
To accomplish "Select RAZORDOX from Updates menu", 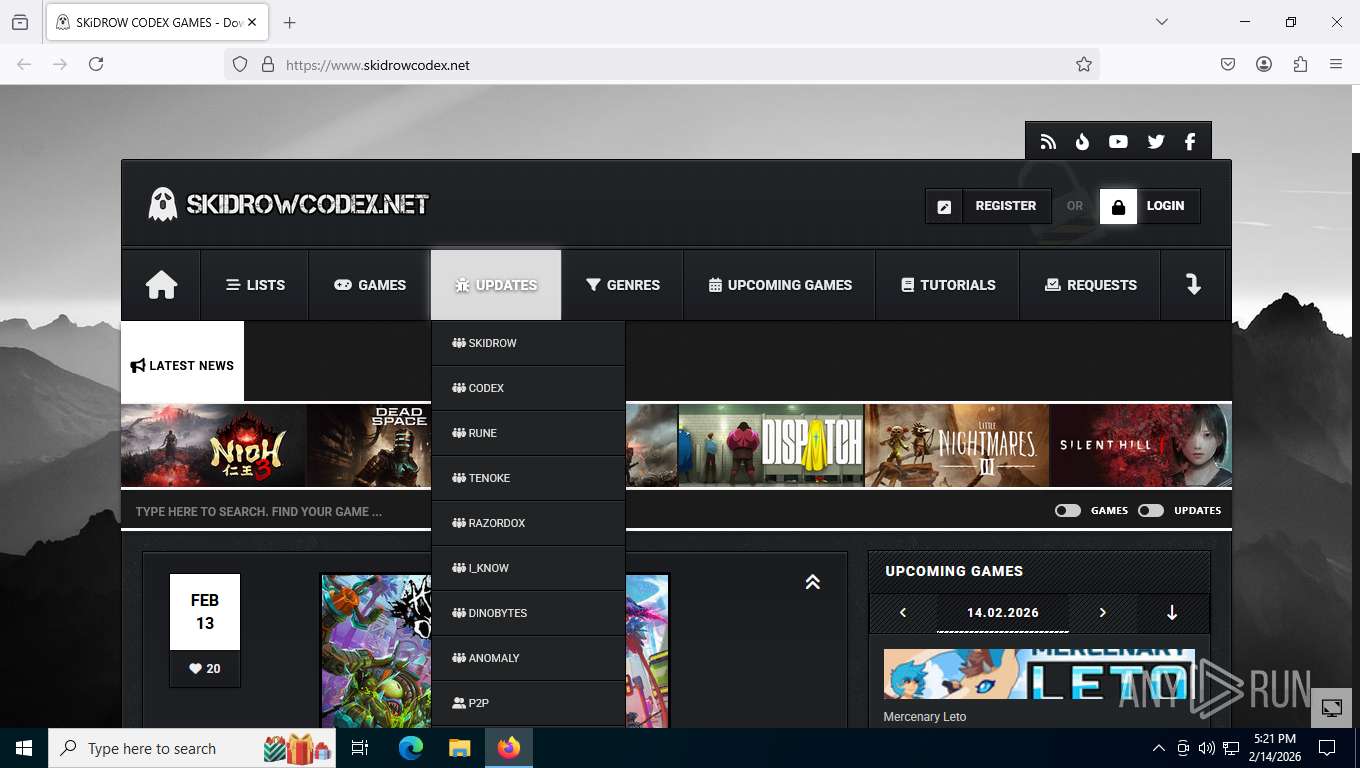I will click(528, 523).
